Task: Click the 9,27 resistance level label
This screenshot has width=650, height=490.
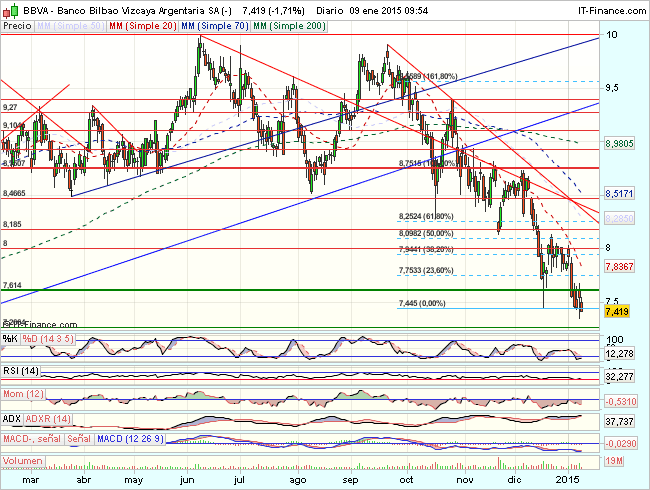Action: point(10,107)
